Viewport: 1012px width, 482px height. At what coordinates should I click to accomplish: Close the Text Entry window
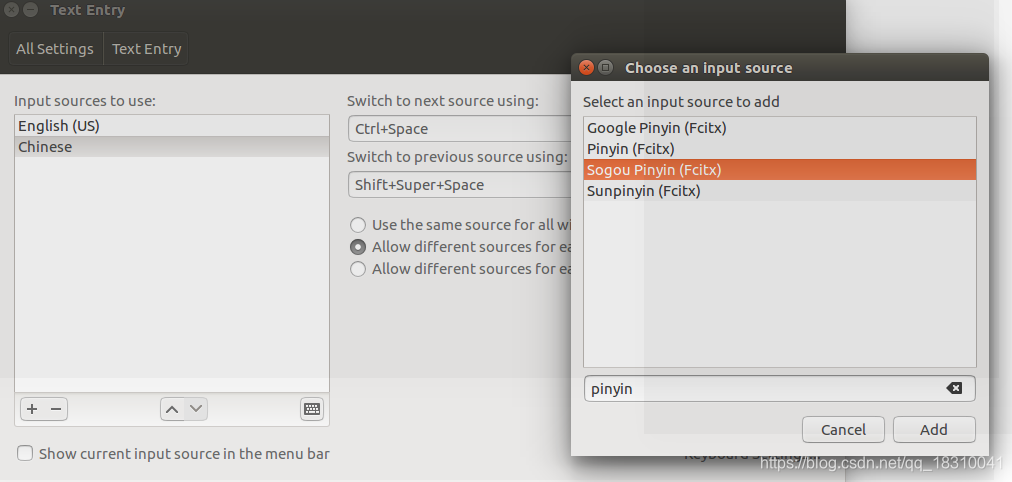[11, 10]
